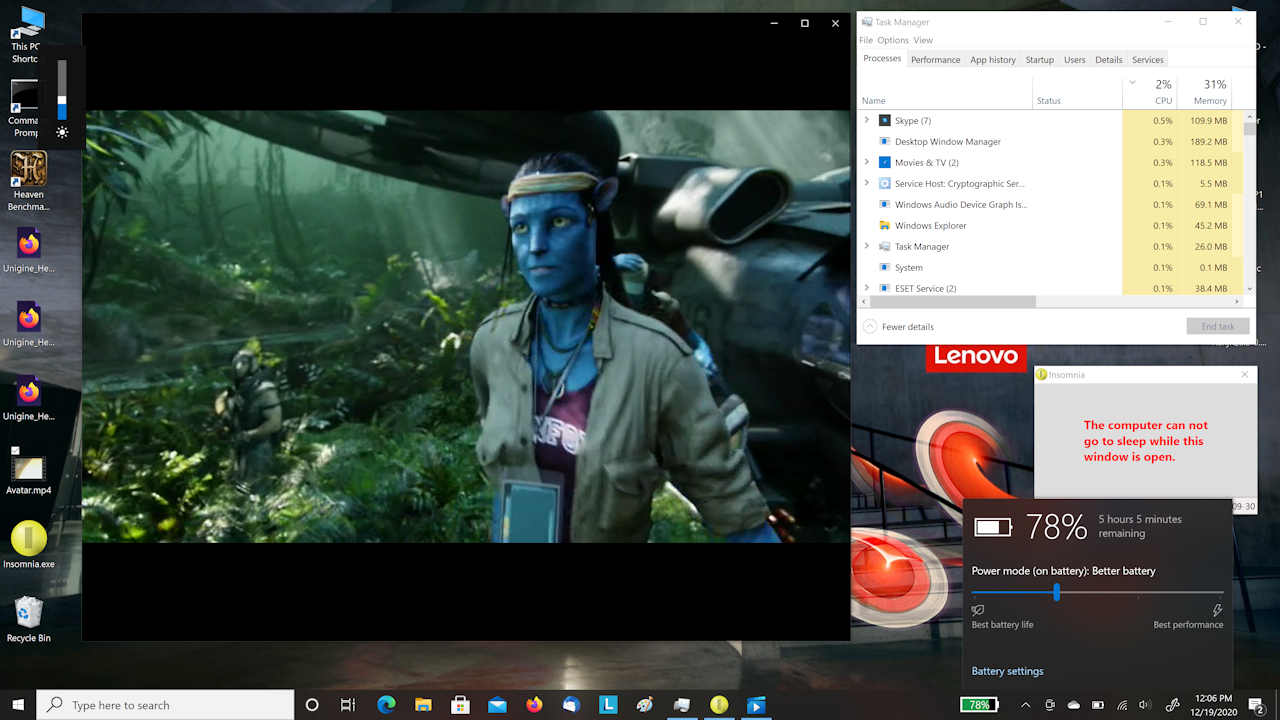Open the taskbar clock showing 12:06 PM
The width and height of the screenshot is (1280, 720).
click(x=1212, y=705)
